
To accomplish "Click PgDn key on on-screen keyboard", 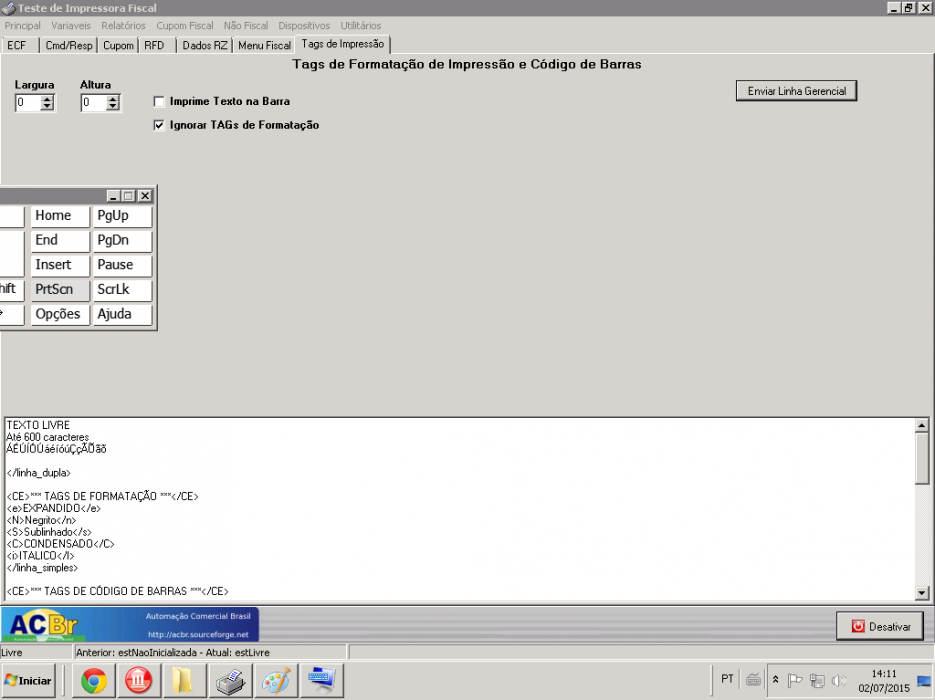I will (x=122, y=240).
